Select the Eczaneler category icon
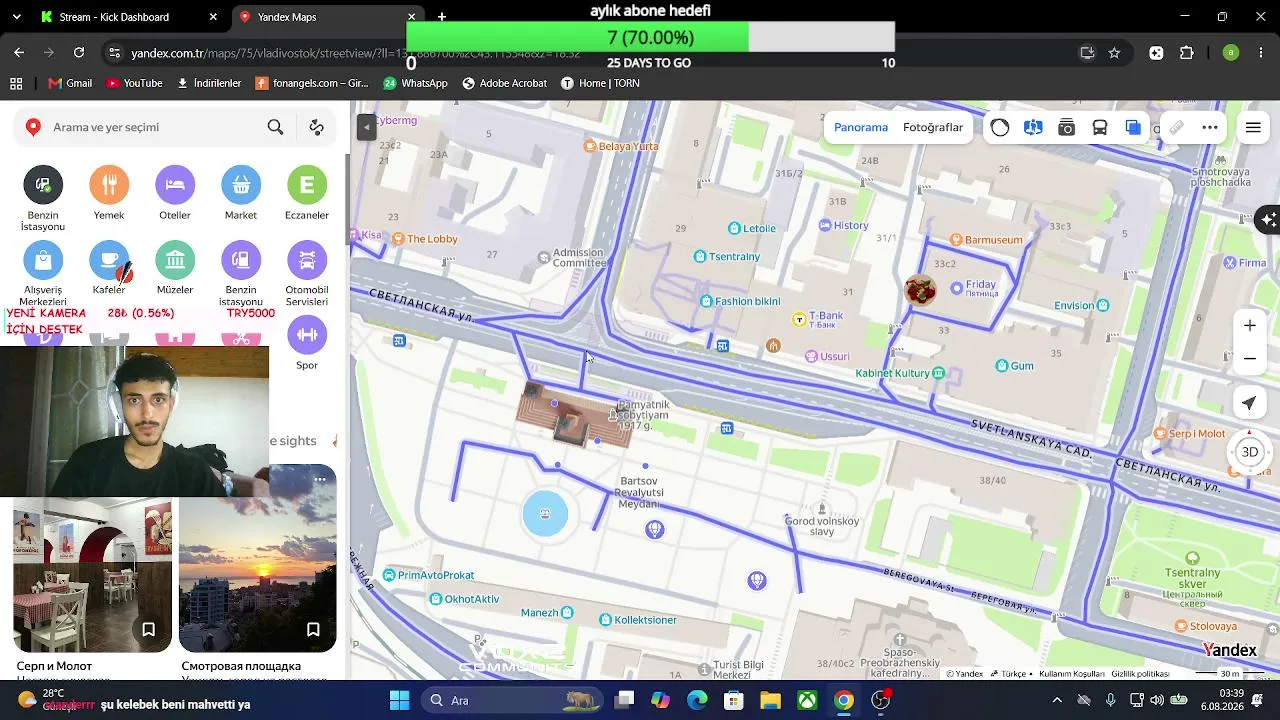 [x=307, y=185]
